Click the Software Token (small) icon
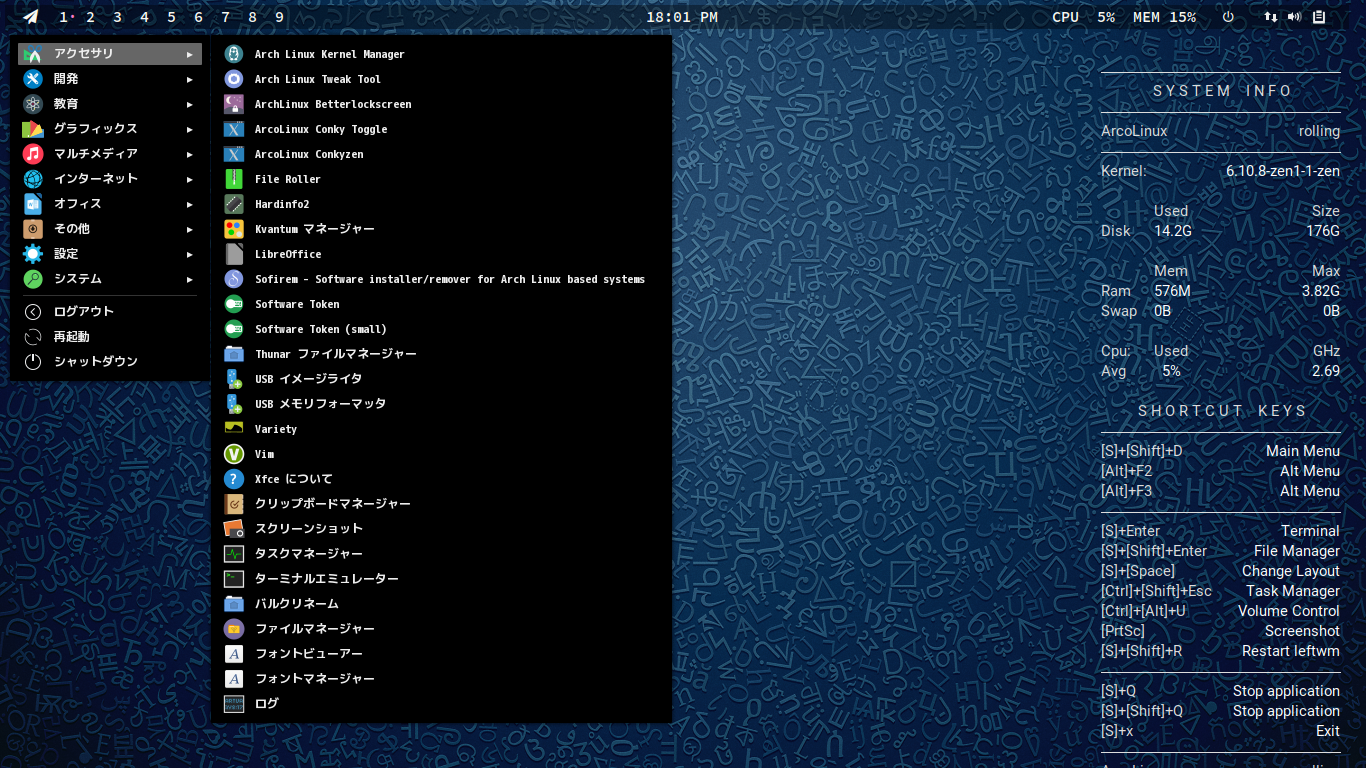Screen dimensions: 1366x768 pos(234,329)
